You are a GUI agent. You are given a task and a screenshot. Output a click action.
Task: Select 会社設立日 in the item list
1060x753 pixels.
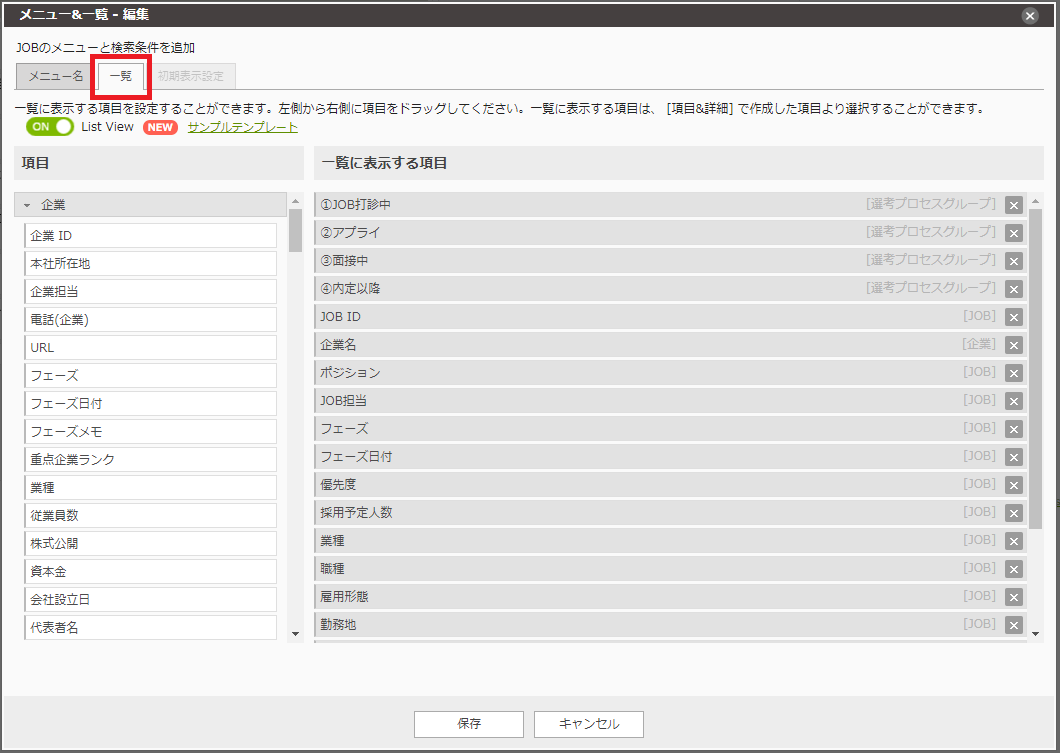(x=151, y=600)
